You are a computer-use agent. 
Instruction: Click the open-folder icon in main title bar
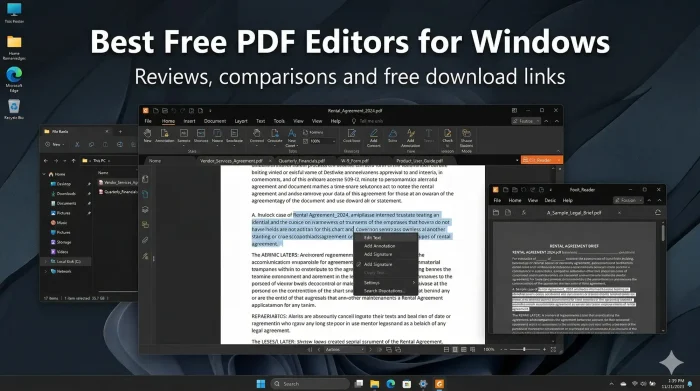point(156,111)
